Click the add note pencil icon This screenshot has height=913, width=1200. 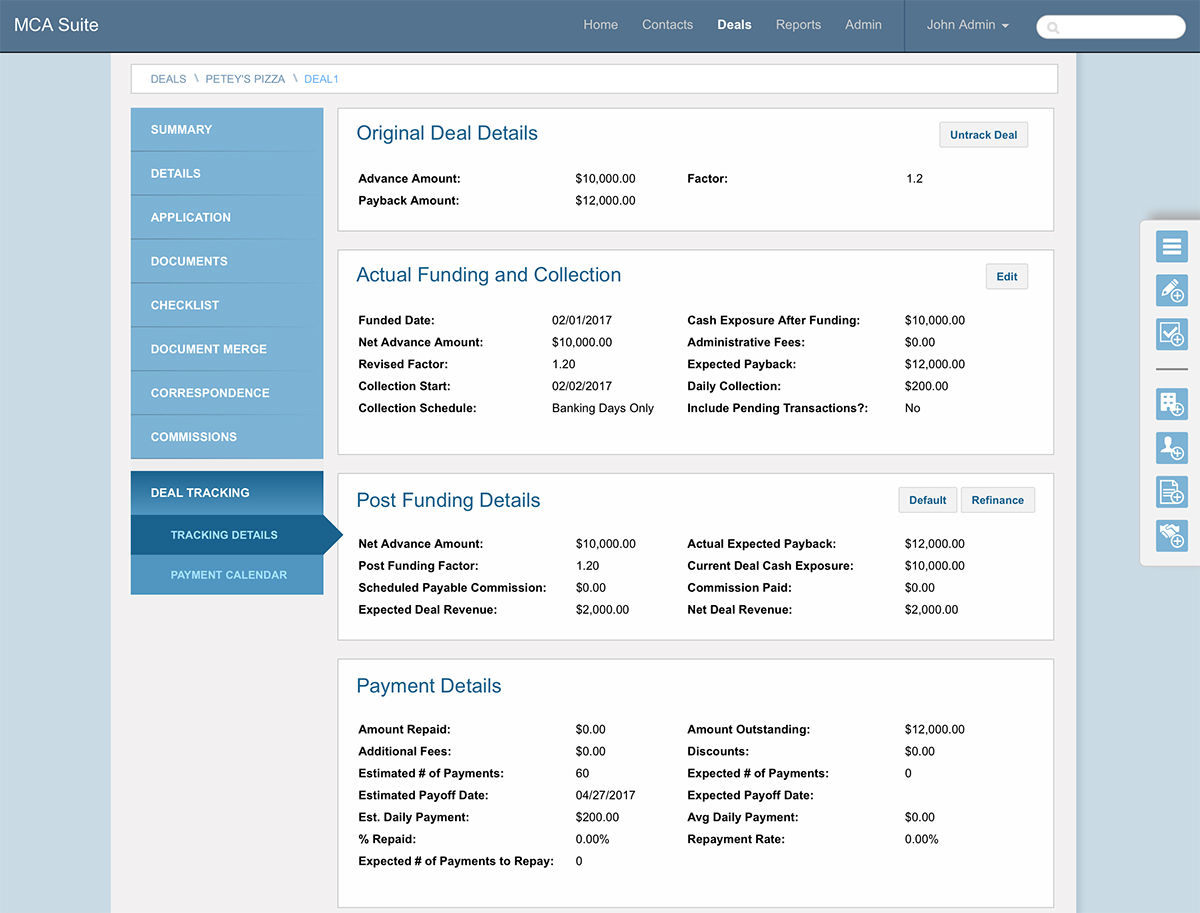point(1172,290)
